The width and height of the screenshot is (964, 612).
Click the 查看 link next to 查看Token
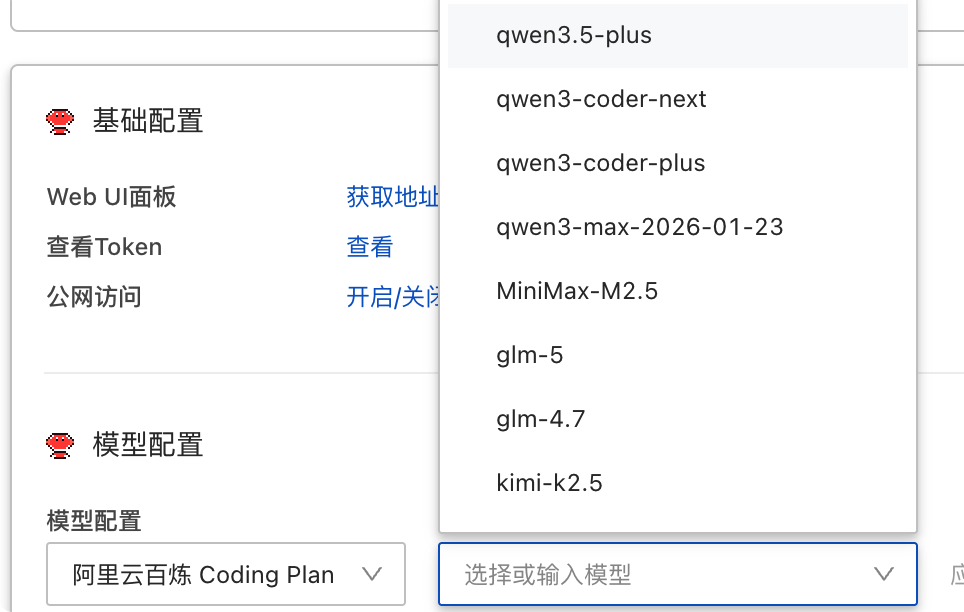point(370,247)
